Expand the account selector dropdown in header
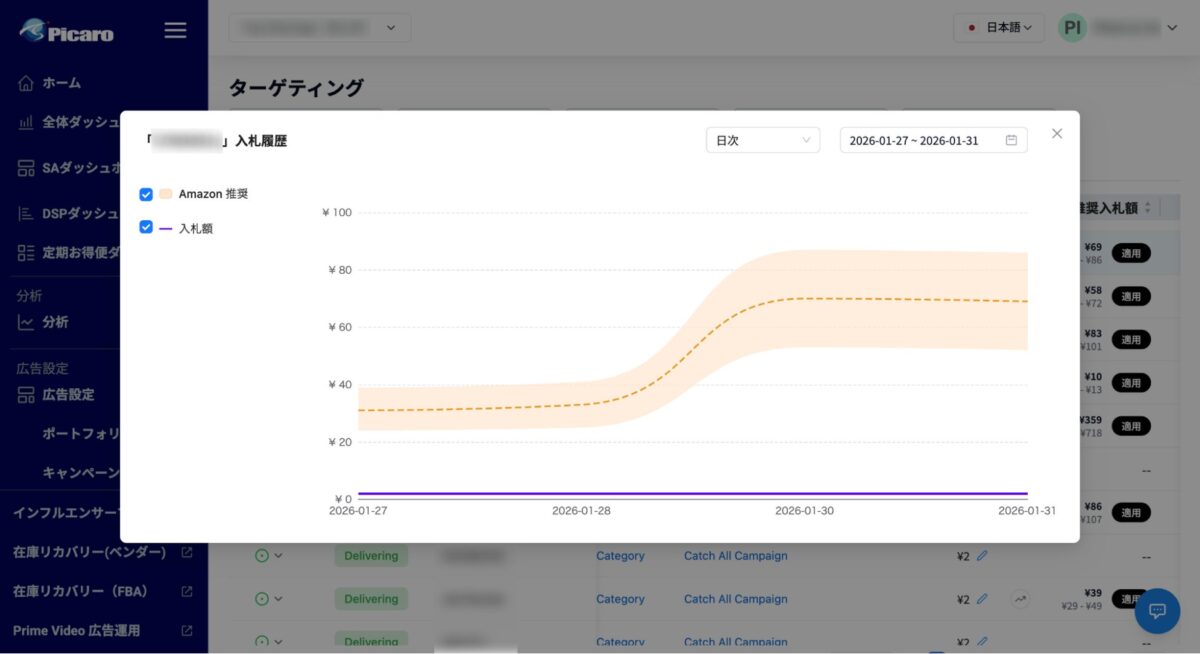This screenshot has width=1200, height=654. point(319,28)
